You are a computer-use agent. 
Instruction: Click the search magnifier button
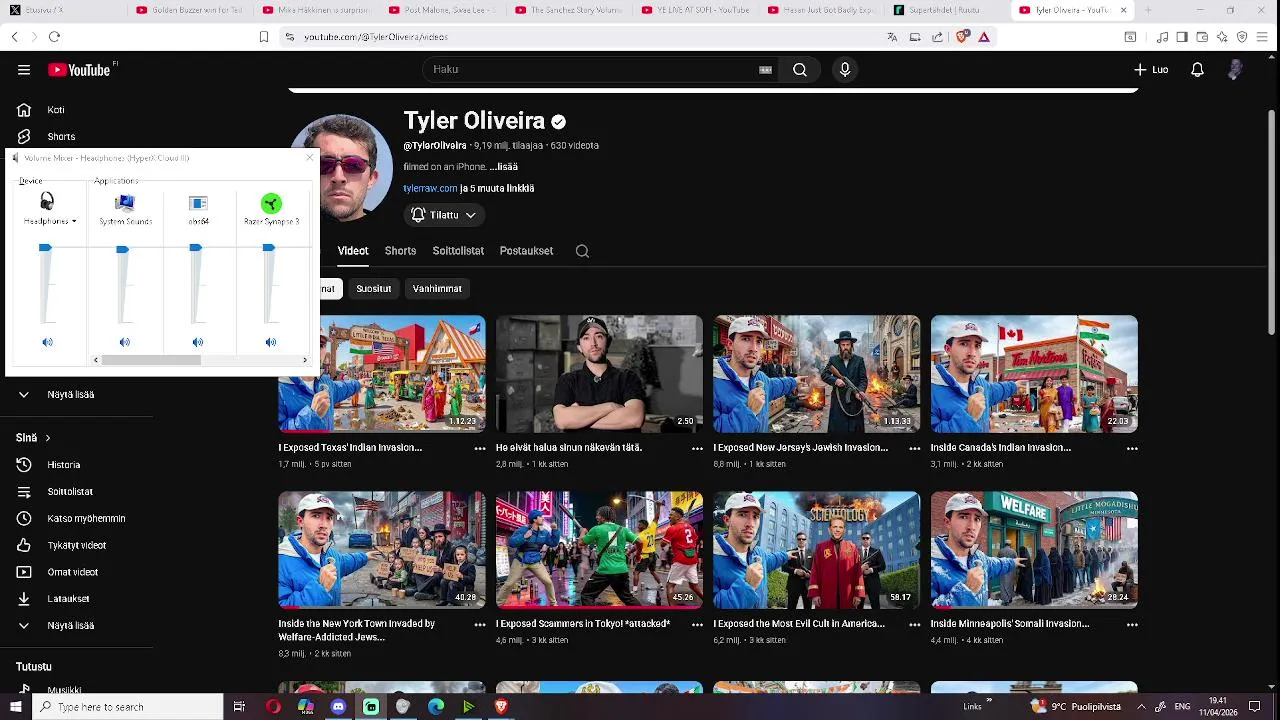click(800, 70)
